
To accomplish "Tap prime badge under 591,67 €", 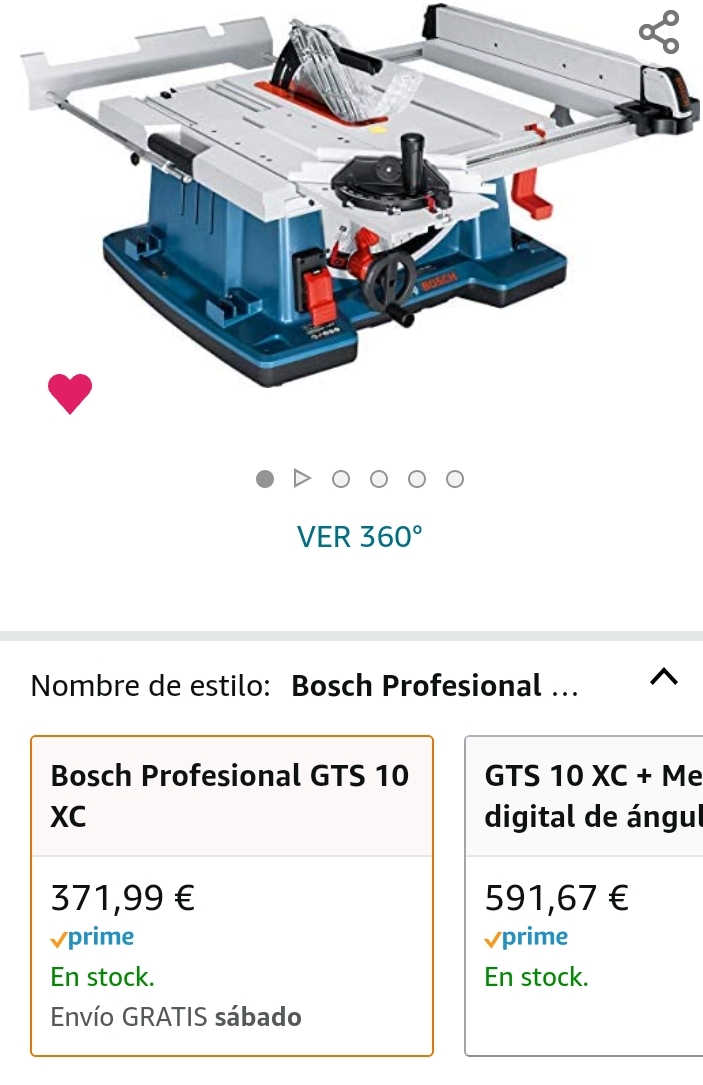I will [x=526, y=937].
